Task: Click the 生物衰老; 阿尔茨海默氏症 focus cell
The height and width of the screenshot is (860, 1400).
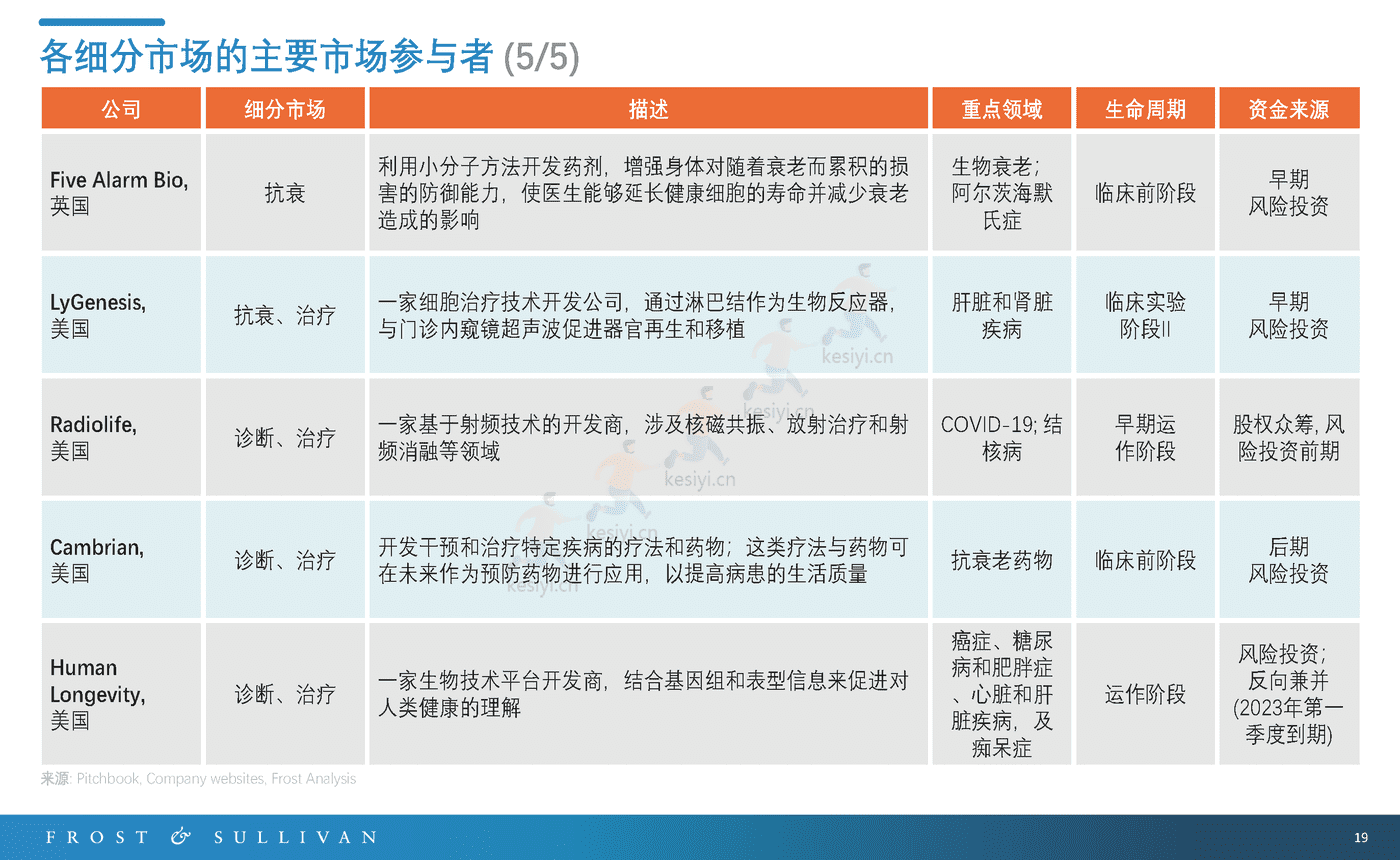Action: [1001, 192]
